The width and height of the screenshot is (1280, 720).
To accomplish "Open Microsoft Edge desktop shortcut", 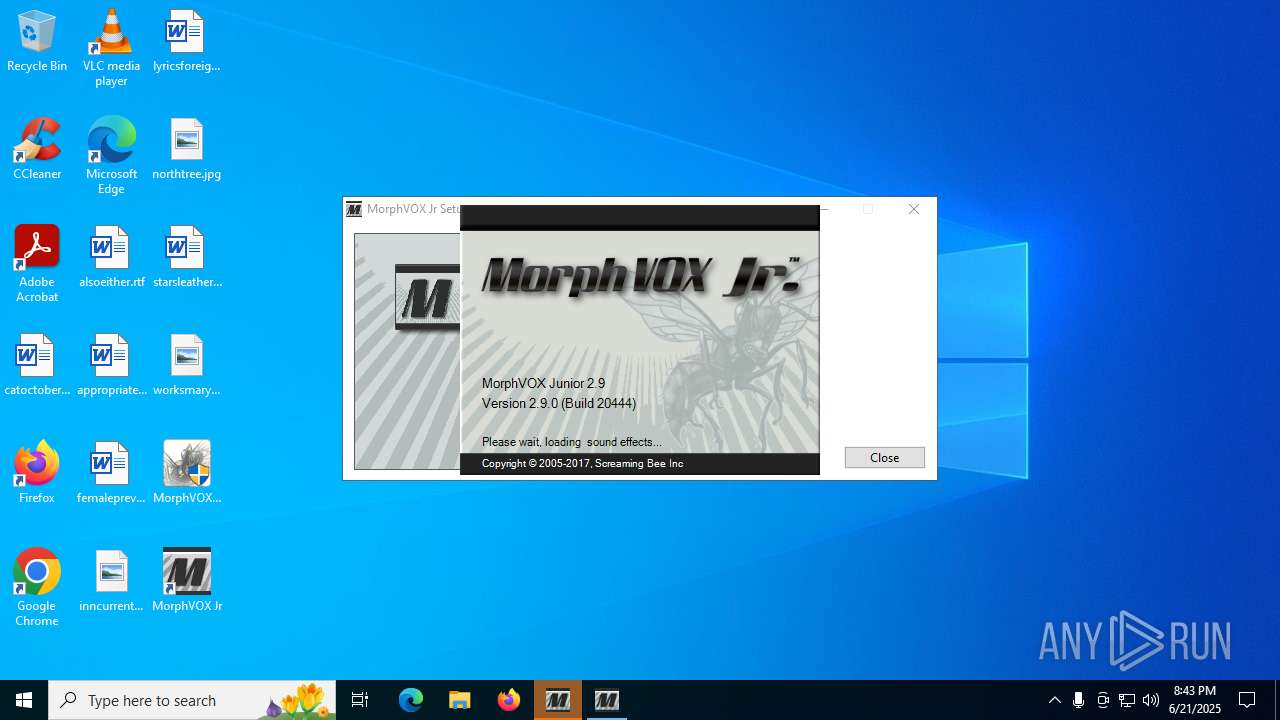I will coord(111,155).
